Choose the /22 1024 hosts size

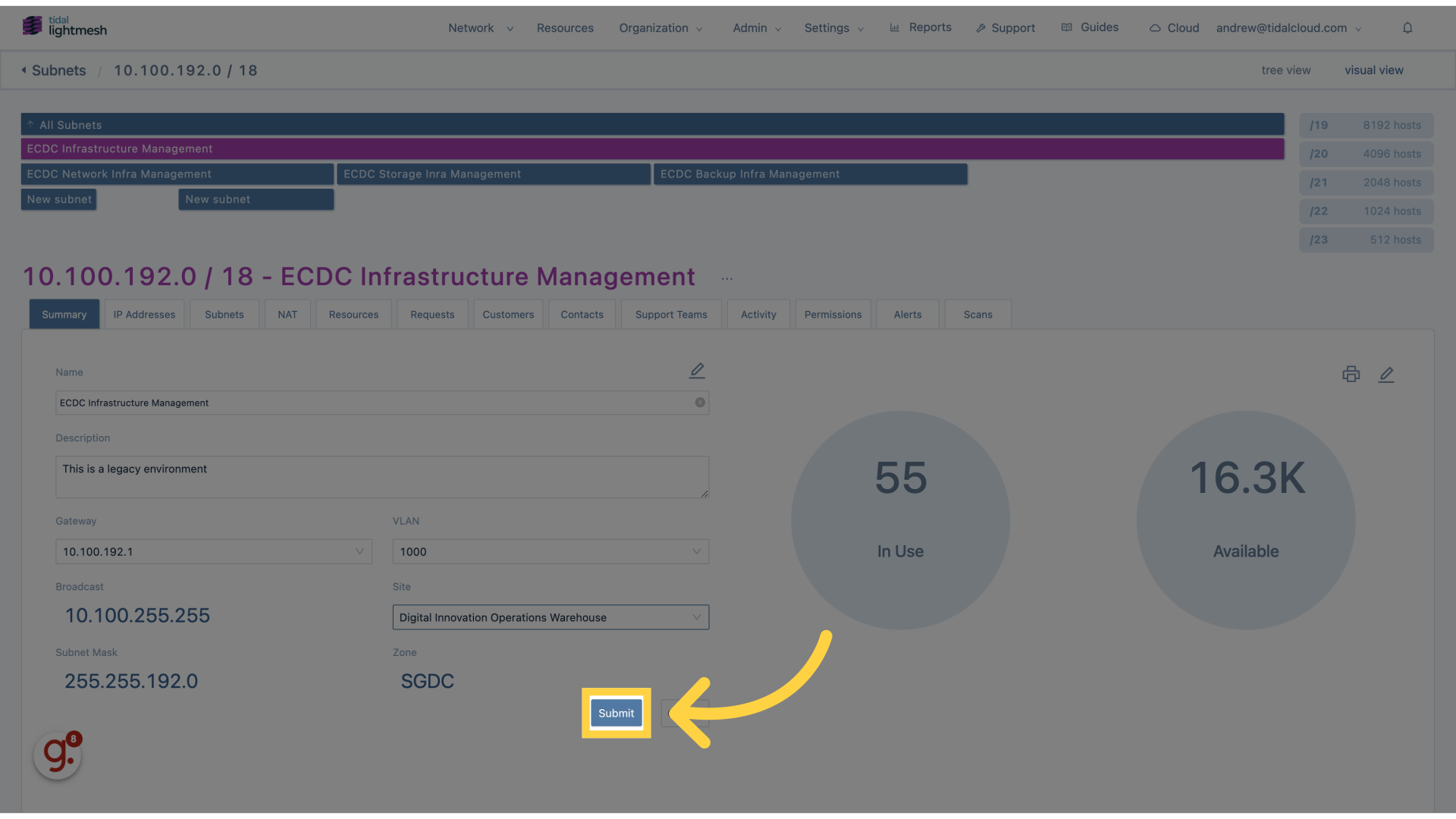[1366, 212]
